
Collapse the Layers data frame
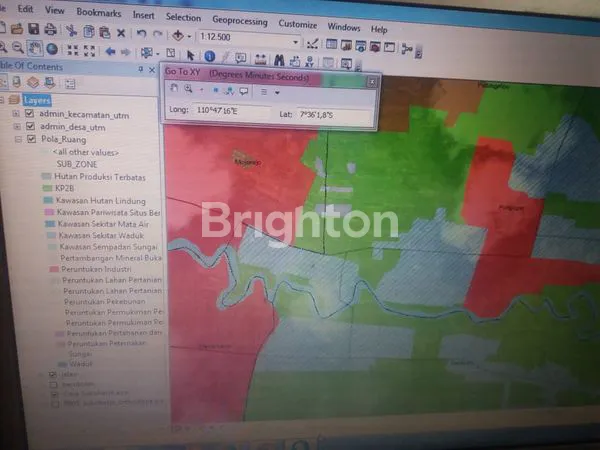pyautogui.click(x=2, y=100)
